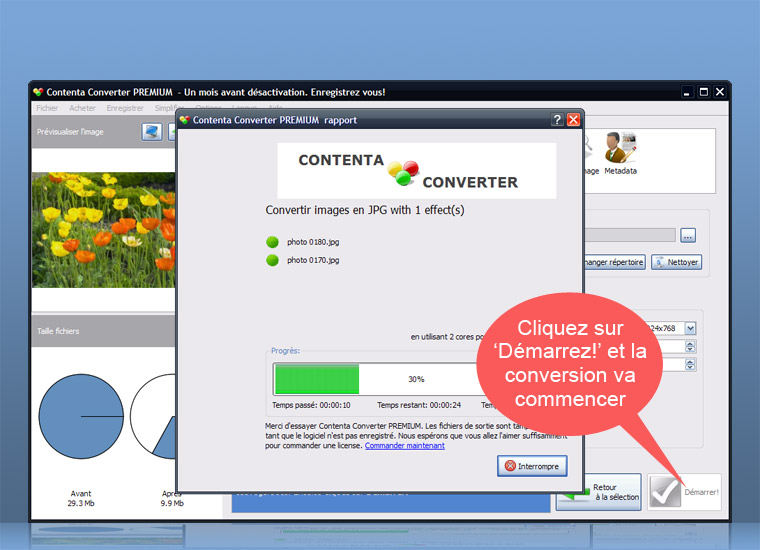The width and height of the screenshot is (760, 550).
Task: Close the main Contenta Converter window
Action: [x=720, y=92]
